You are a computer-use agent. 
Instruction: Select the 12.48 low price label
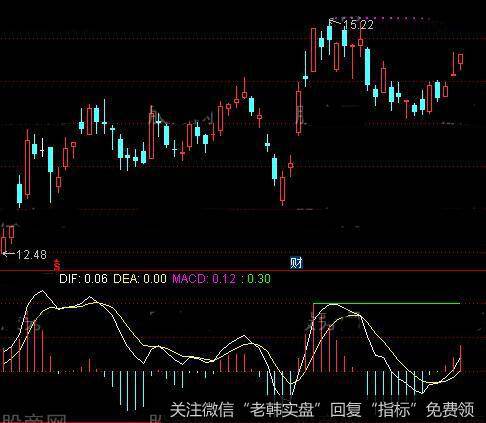pos(31,255)
